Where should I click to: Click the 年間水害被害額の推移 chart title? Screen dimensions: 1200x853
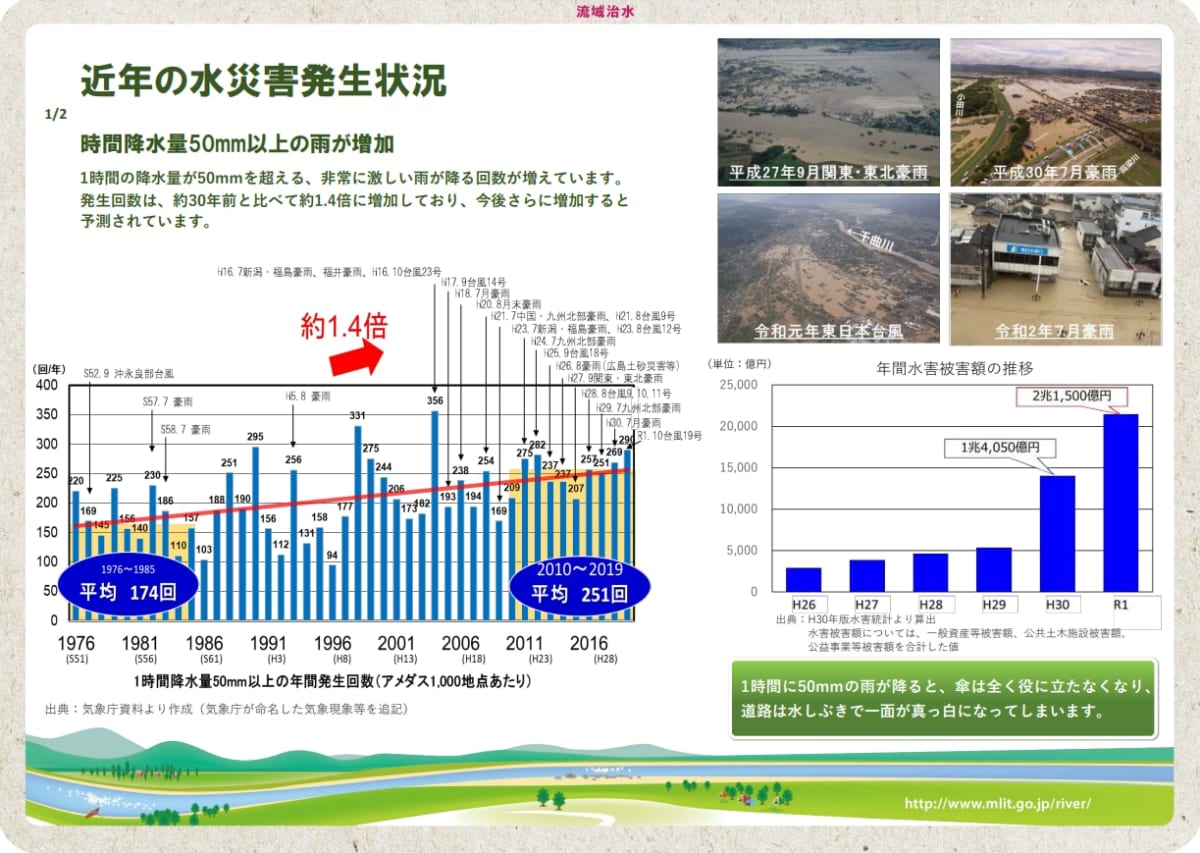(x=940, y=367)
